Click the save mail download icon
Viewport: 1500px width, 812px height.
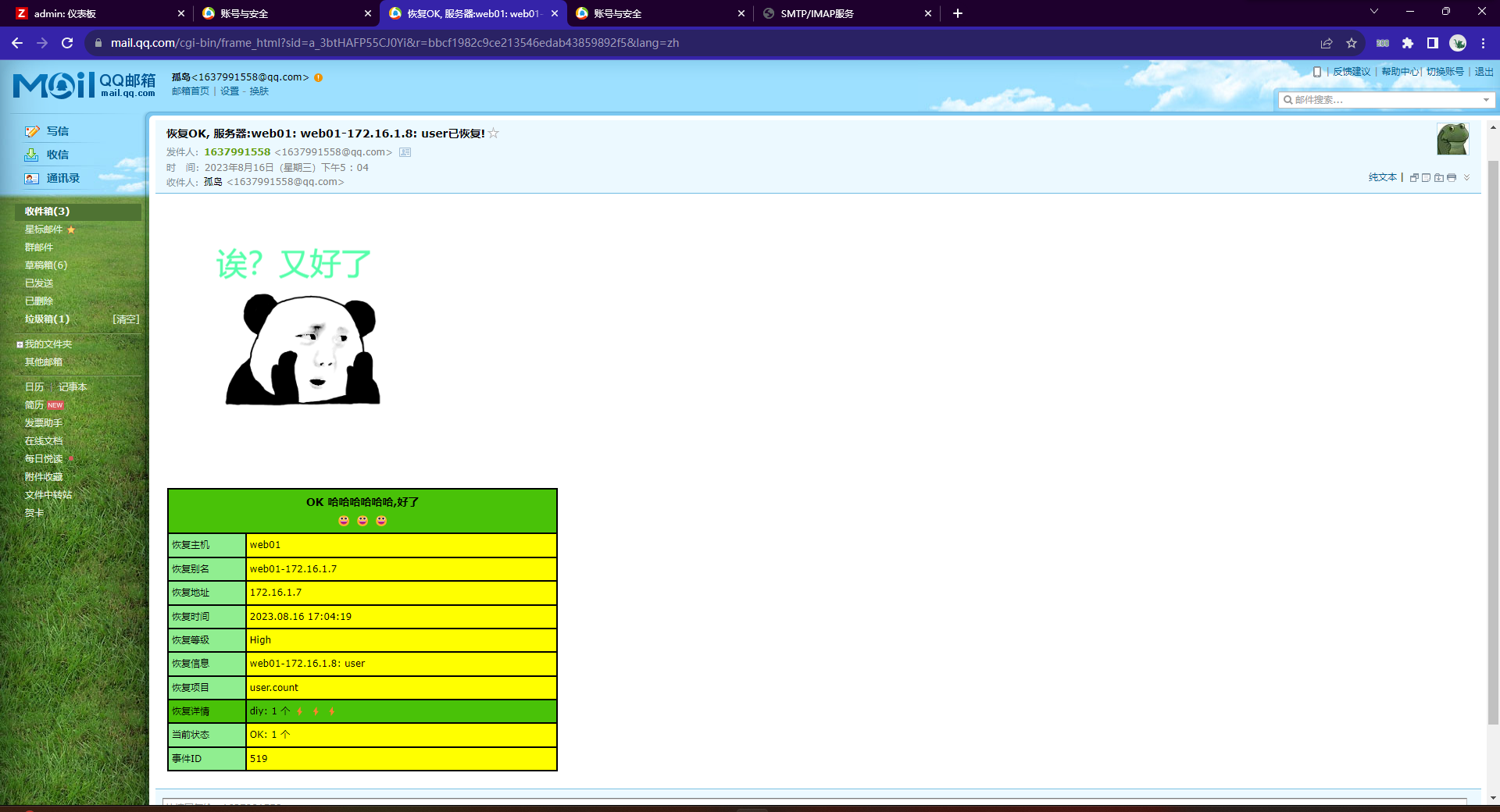point(1439,177)
